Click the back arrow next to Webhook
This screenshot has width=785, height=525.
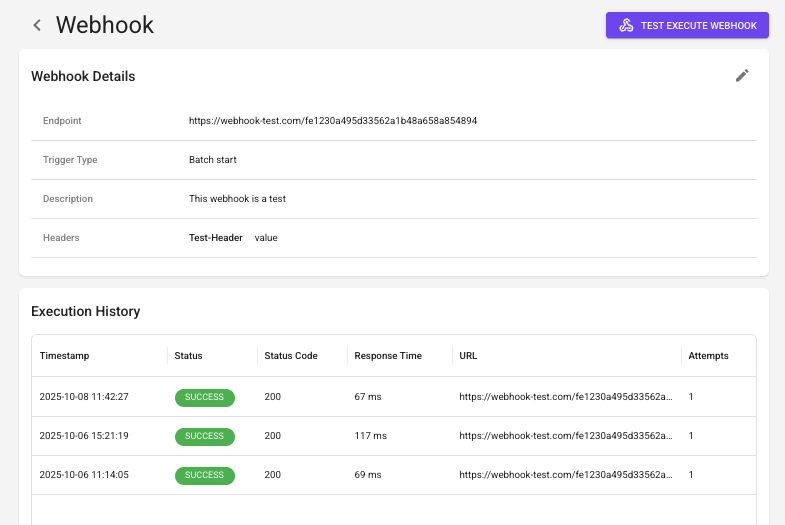(x=37, y=25)
